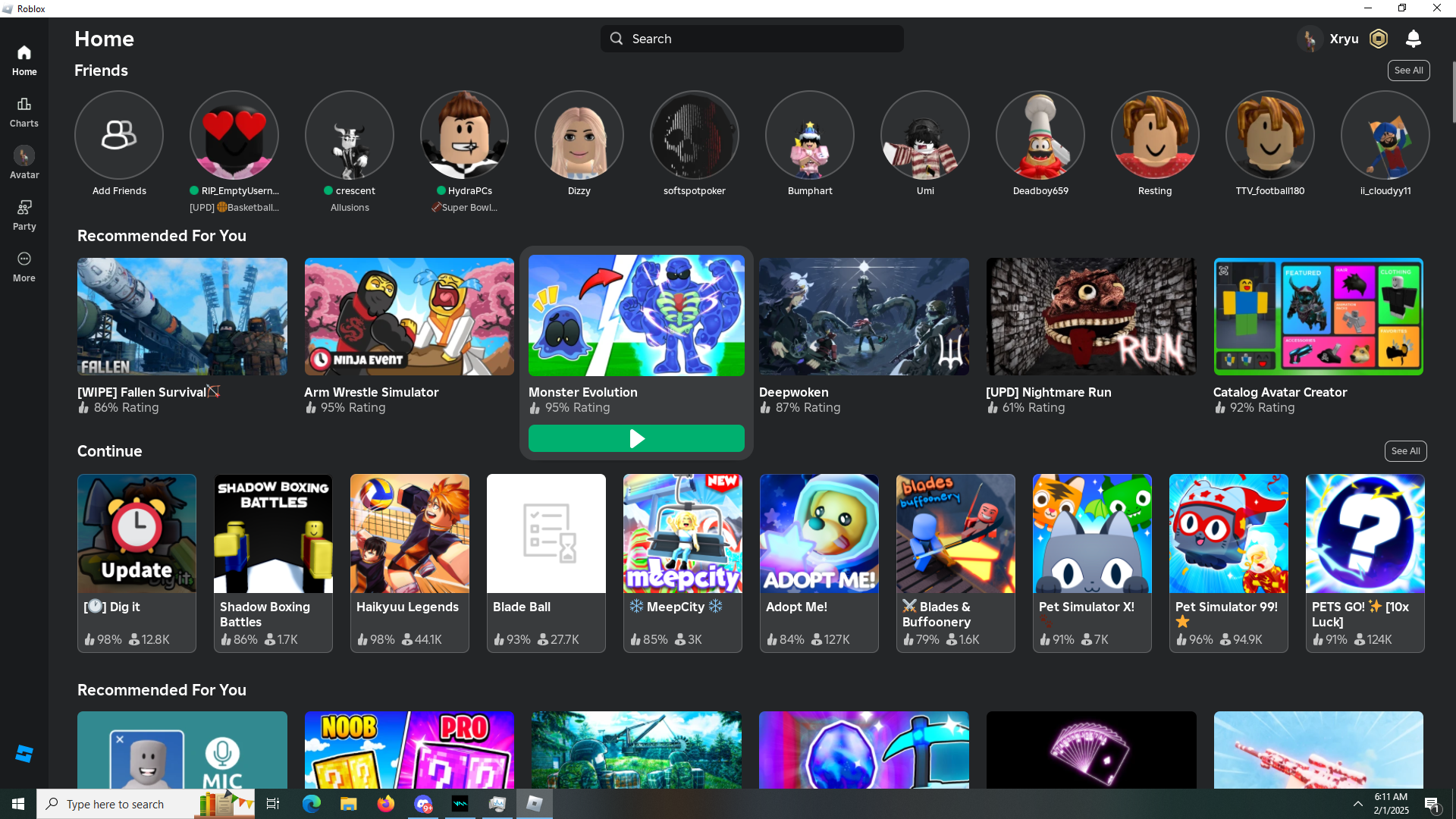The image size is (1456, 819).
Task: Click the Robux hexagon icon
Action: tap(1379, 39)
